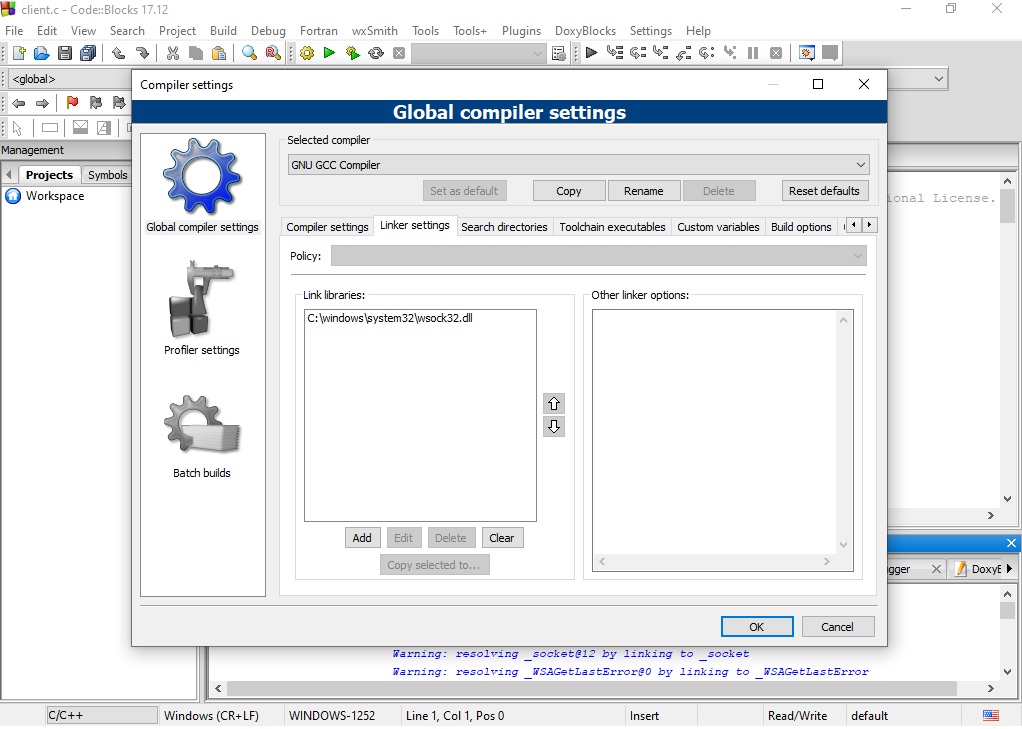
Task: Switch to Compiler settings tab
Action: tap(327, 227)
